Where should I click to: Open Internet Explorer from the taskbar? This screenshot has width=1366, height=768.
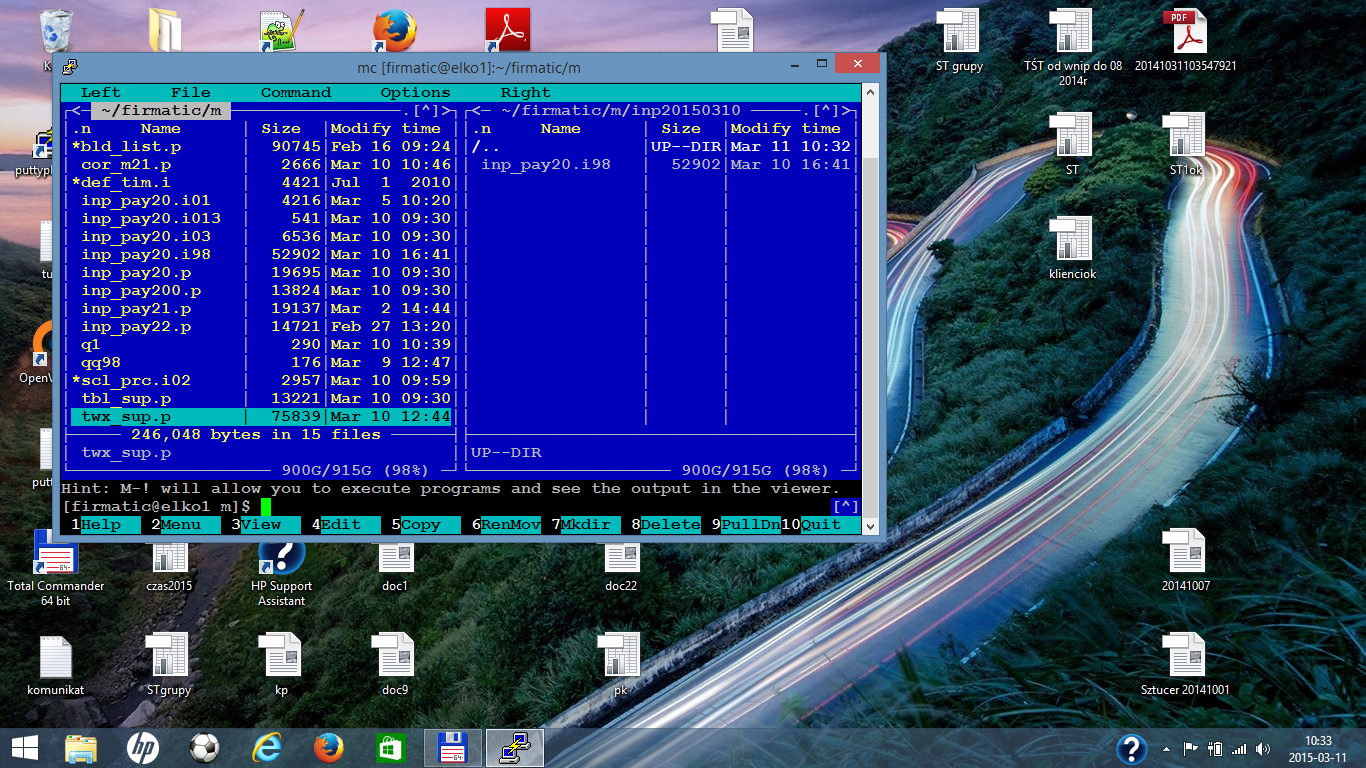(x=267, y=747)
